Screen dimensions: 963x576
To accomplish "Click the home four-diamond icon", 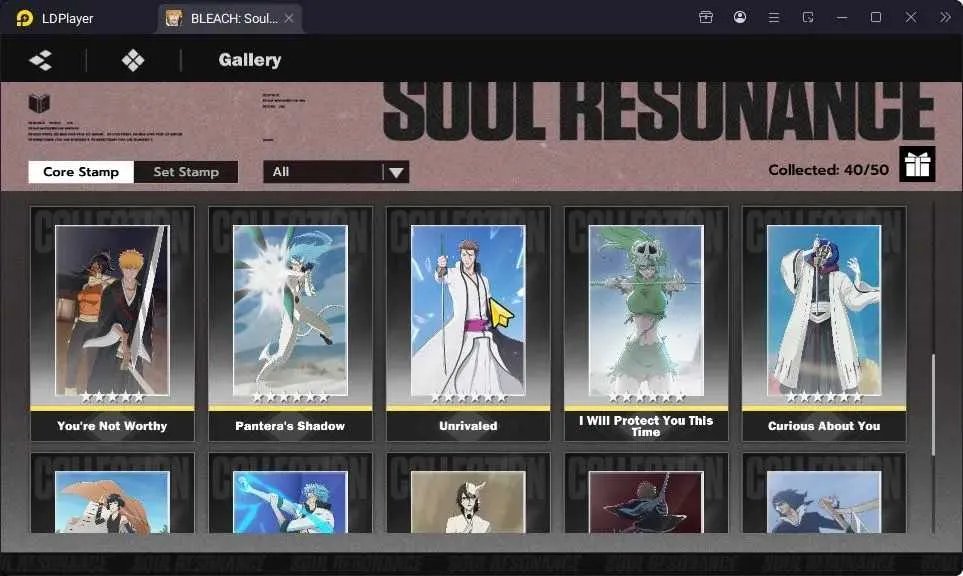I will pos(133,60).
